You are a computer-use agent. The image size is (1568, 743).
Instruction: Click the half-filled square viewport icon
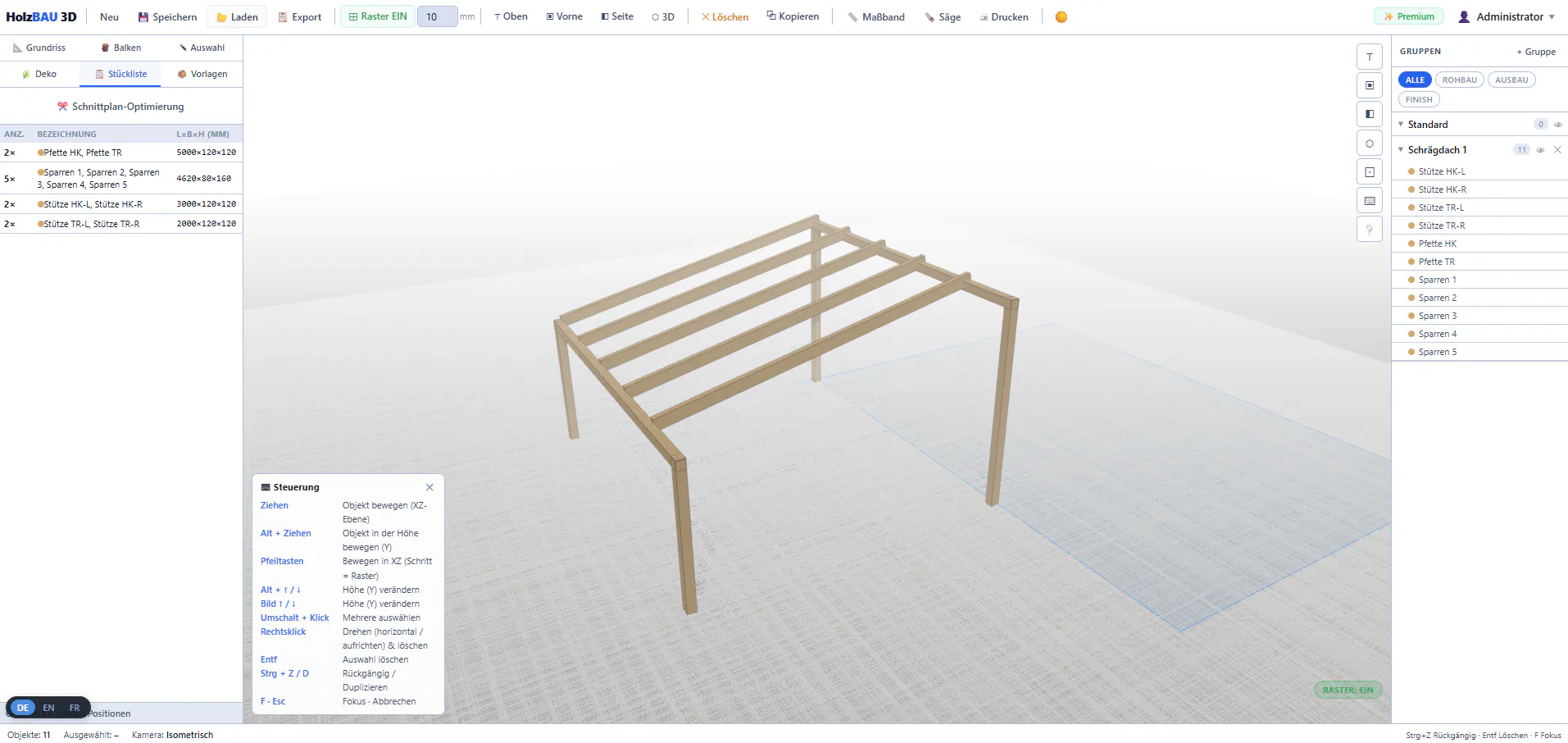pyautogui.click(x=1370, y=114)
